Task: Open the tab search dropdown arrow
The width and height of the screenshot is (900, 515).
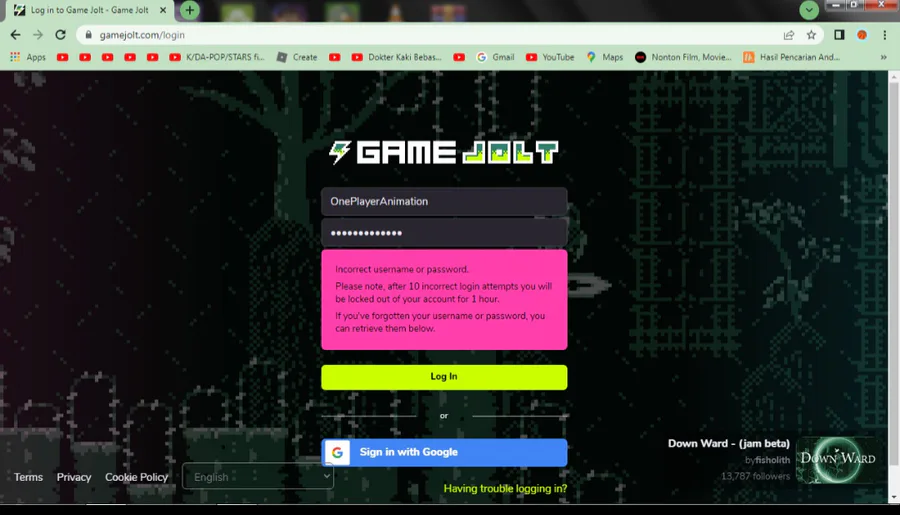Action: pyautogui.click(x=809, y=10)
